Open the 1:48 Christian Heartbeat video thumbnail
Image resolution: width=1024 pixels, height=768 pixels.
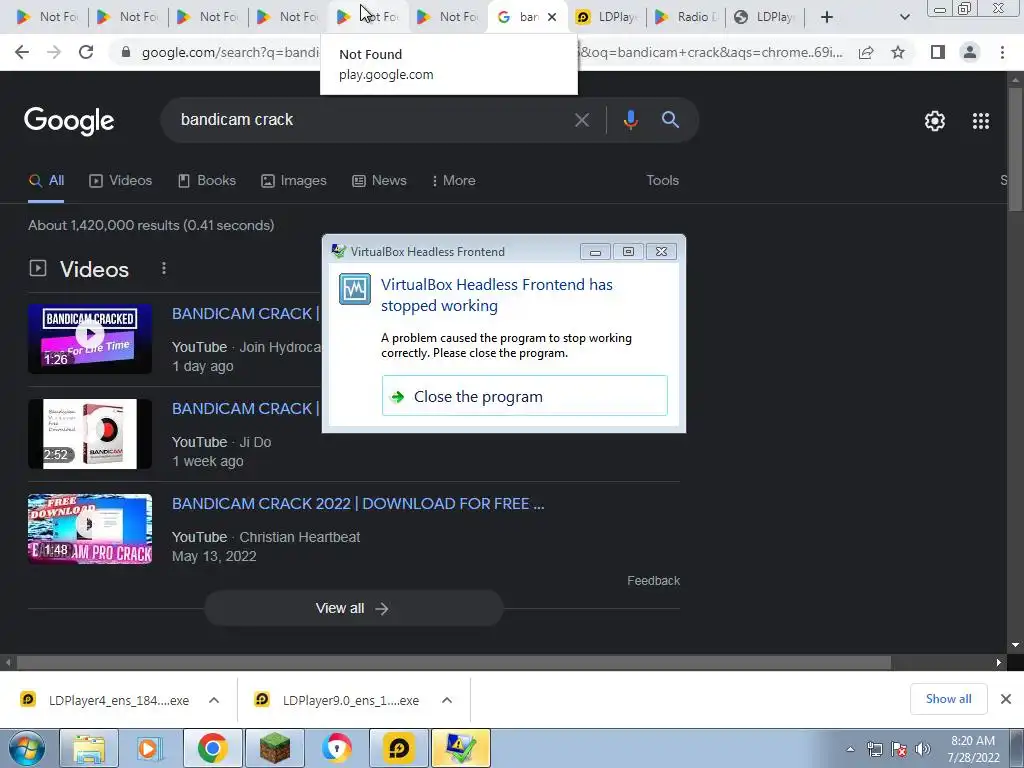[90, 529]
